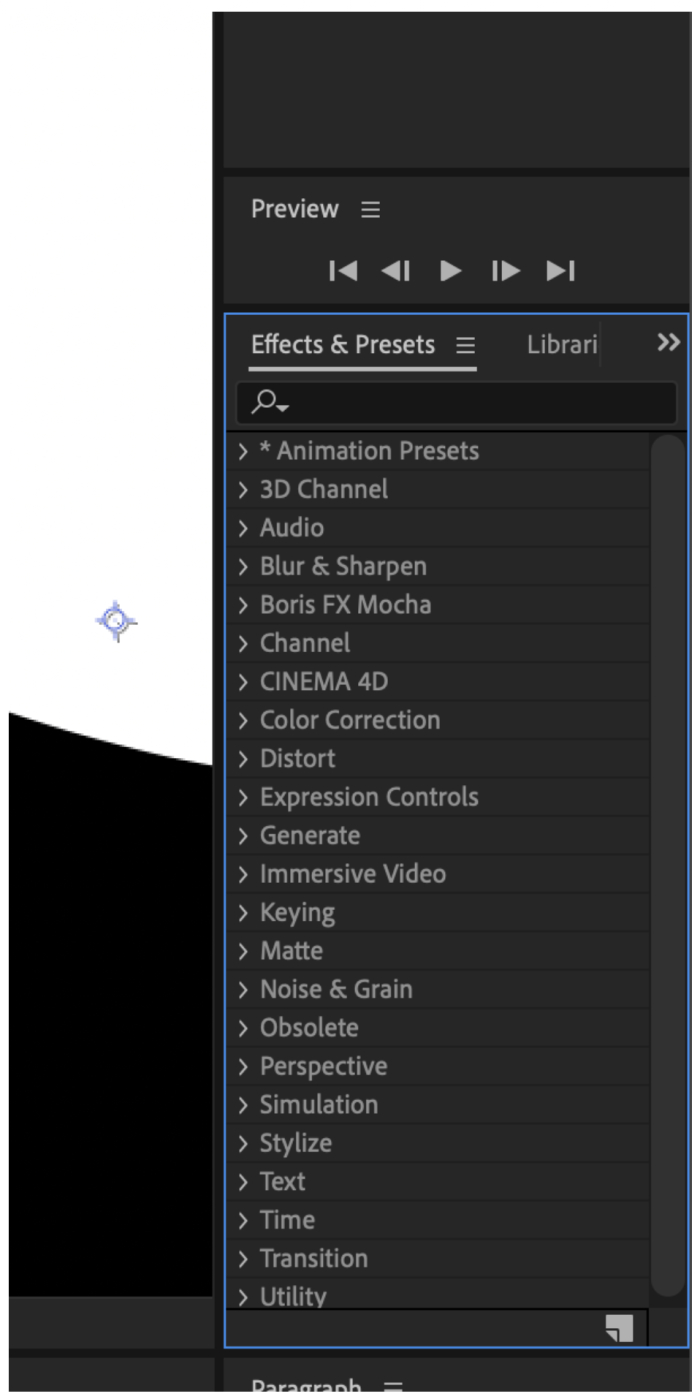Jump to first frame in Preview
Image resolution: width=700 pixels, height=1399 pixels.
pyautogui.click(x=343, y=271)
